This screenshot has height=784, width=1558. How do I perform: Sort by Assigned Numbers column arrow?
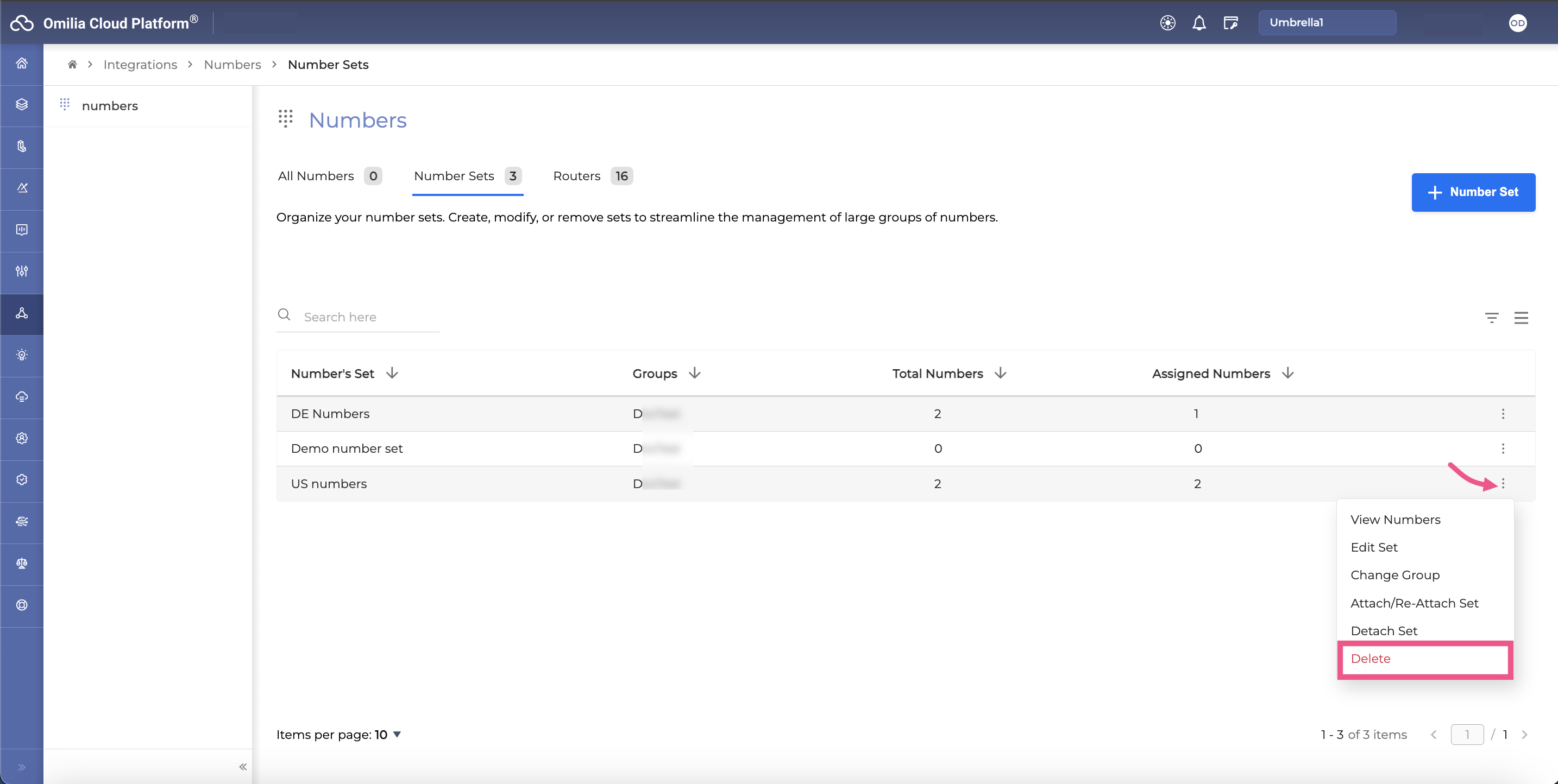pyautogui.click(x=1287, y=373)
